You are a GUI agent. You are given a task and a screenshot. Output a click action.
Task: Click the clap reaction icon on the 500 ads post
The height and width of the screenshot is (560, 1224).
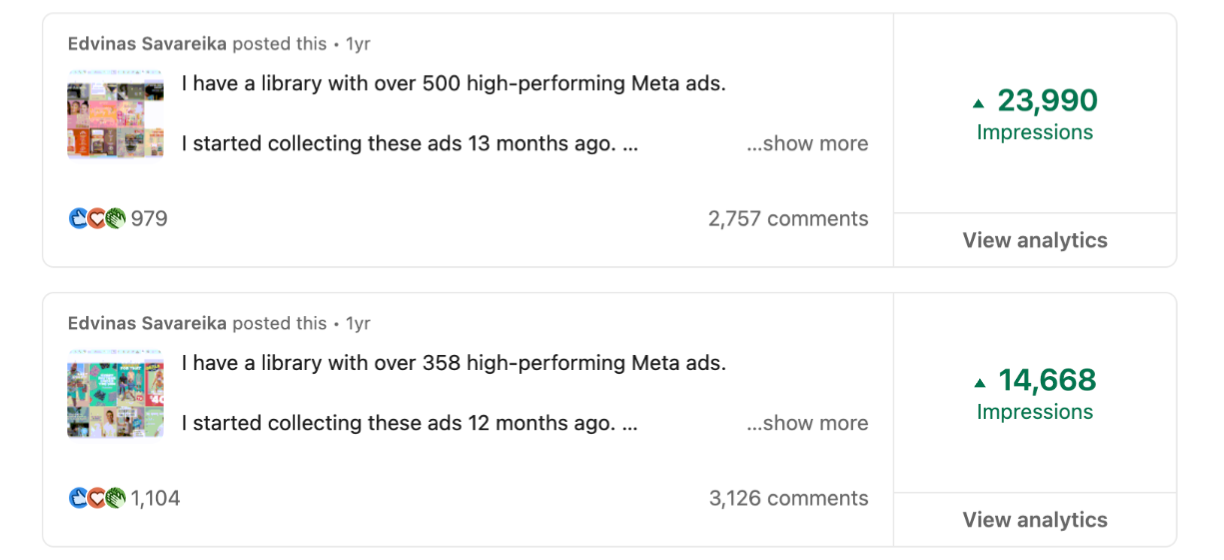coord(115,218)
